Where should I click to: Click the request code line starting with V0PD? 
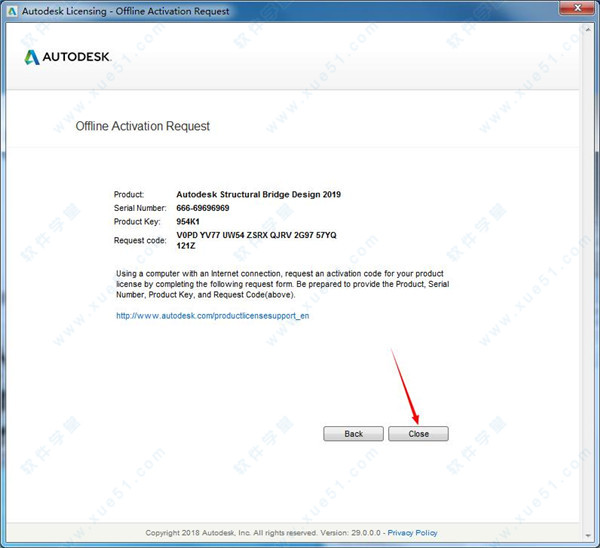[256, 235]
